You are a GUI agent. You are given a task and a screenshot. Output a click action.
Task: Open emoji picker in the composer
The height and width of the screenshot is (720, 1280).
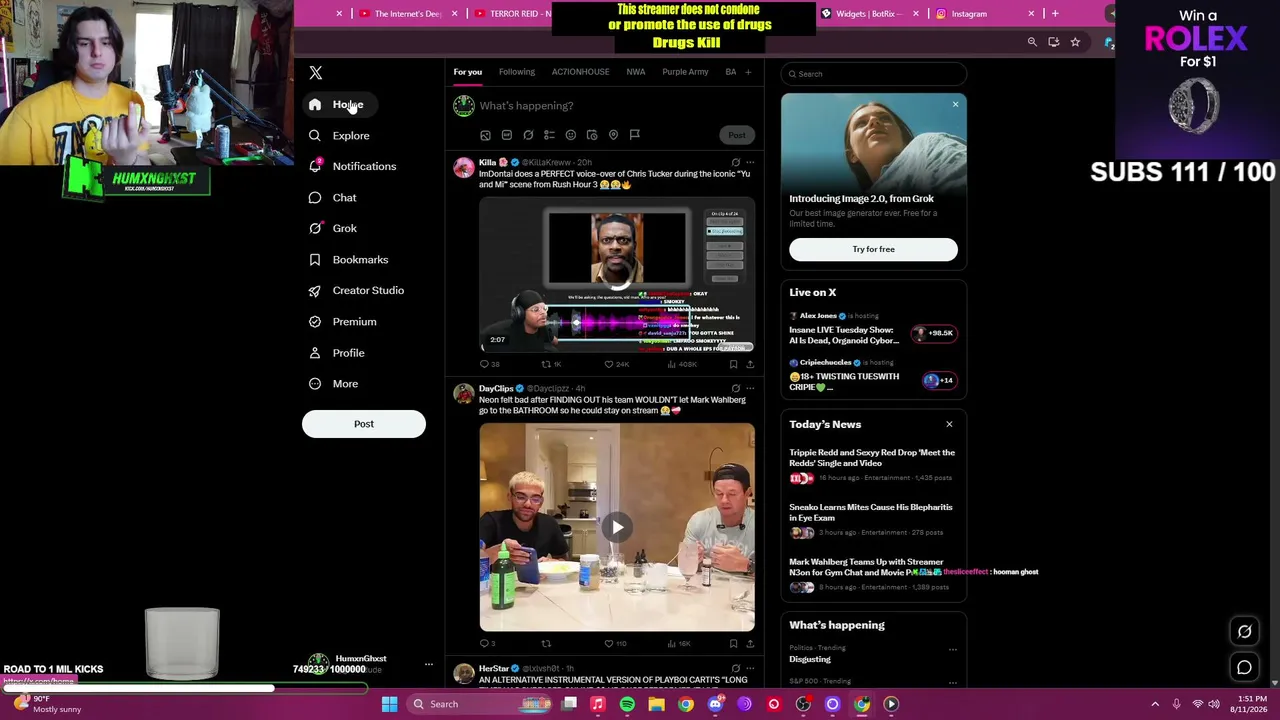[x=571, y=135]
